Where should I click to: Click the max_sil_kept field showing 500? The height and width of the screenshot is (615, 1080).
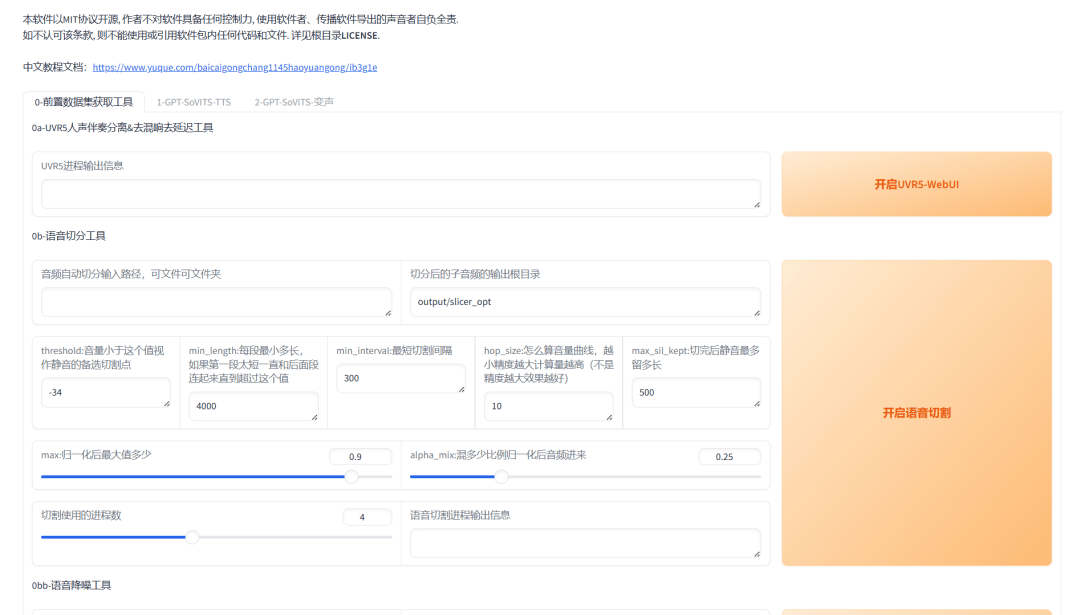[x=696, y=393]
